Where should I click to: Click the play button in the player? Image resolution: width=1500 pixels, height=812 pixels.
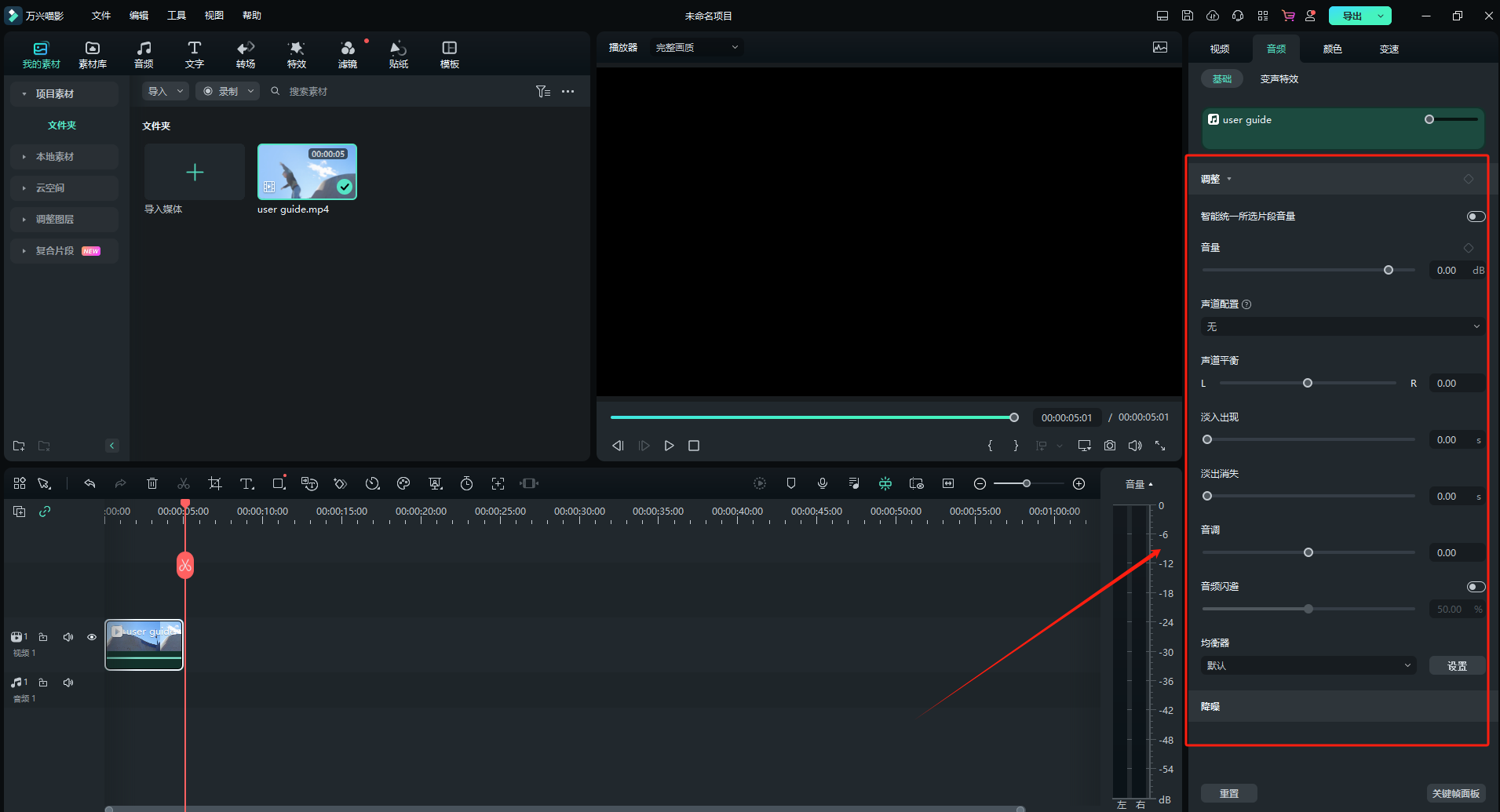[x=669, y=446]
